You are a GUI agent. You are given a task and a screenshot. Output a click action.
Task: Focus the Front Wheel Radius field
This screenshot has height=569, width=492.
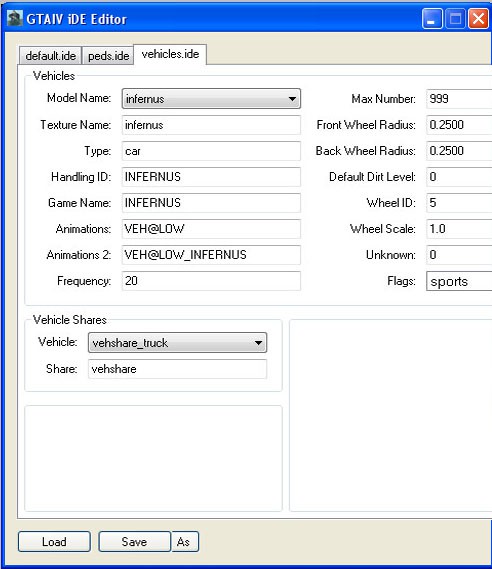[x=459, y=125]
